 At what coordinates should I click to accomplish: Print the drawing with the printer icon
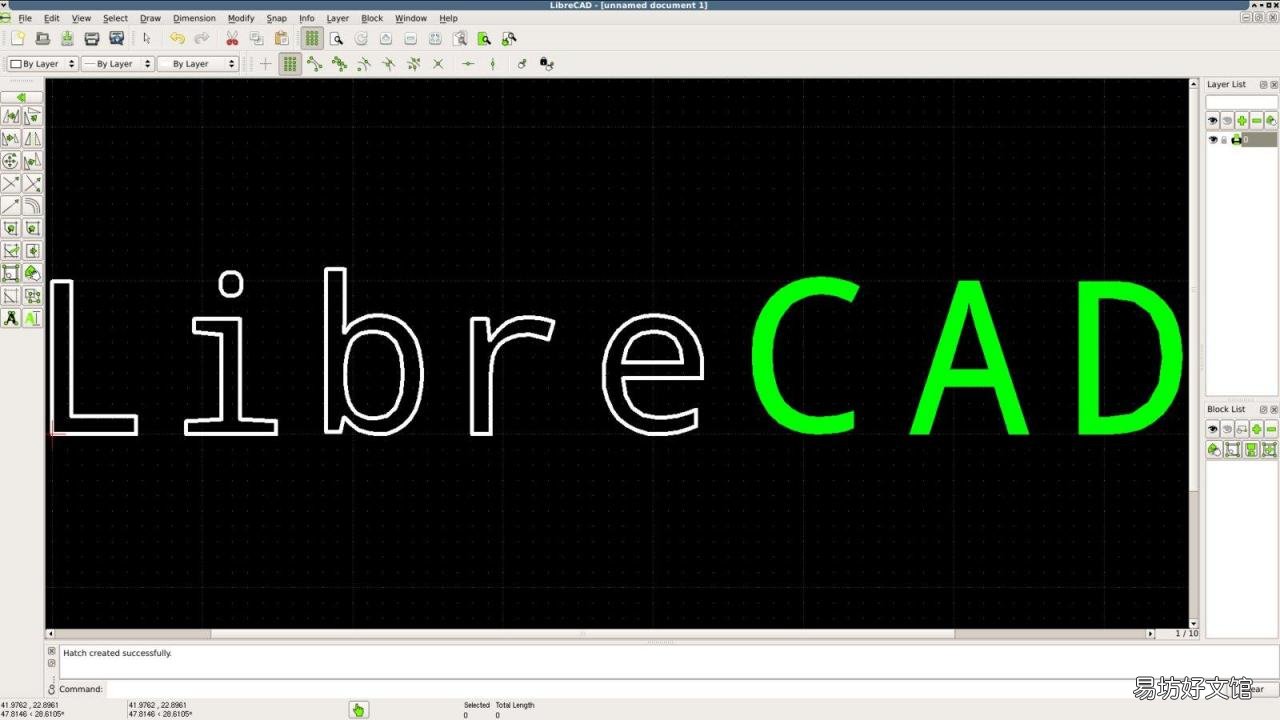coord(92,39)
